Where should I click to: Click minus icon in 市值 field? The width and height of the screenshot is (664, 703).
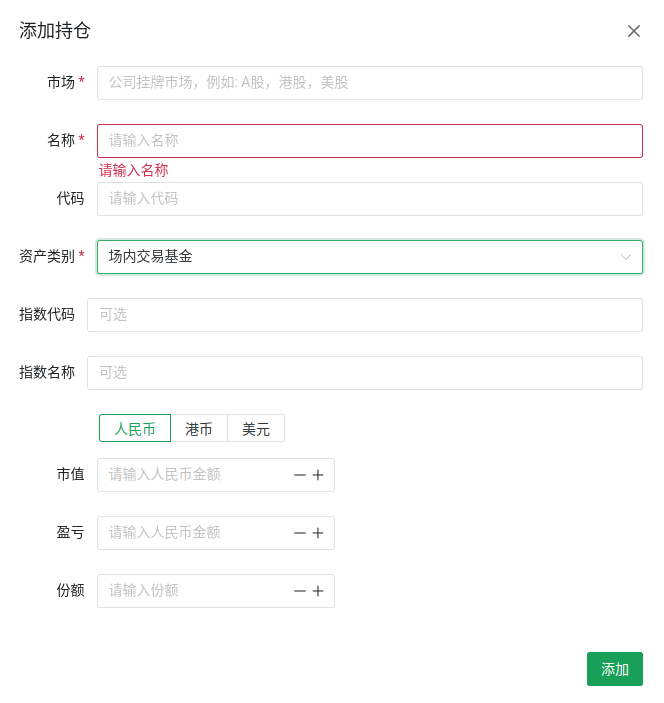click(299, 475)
